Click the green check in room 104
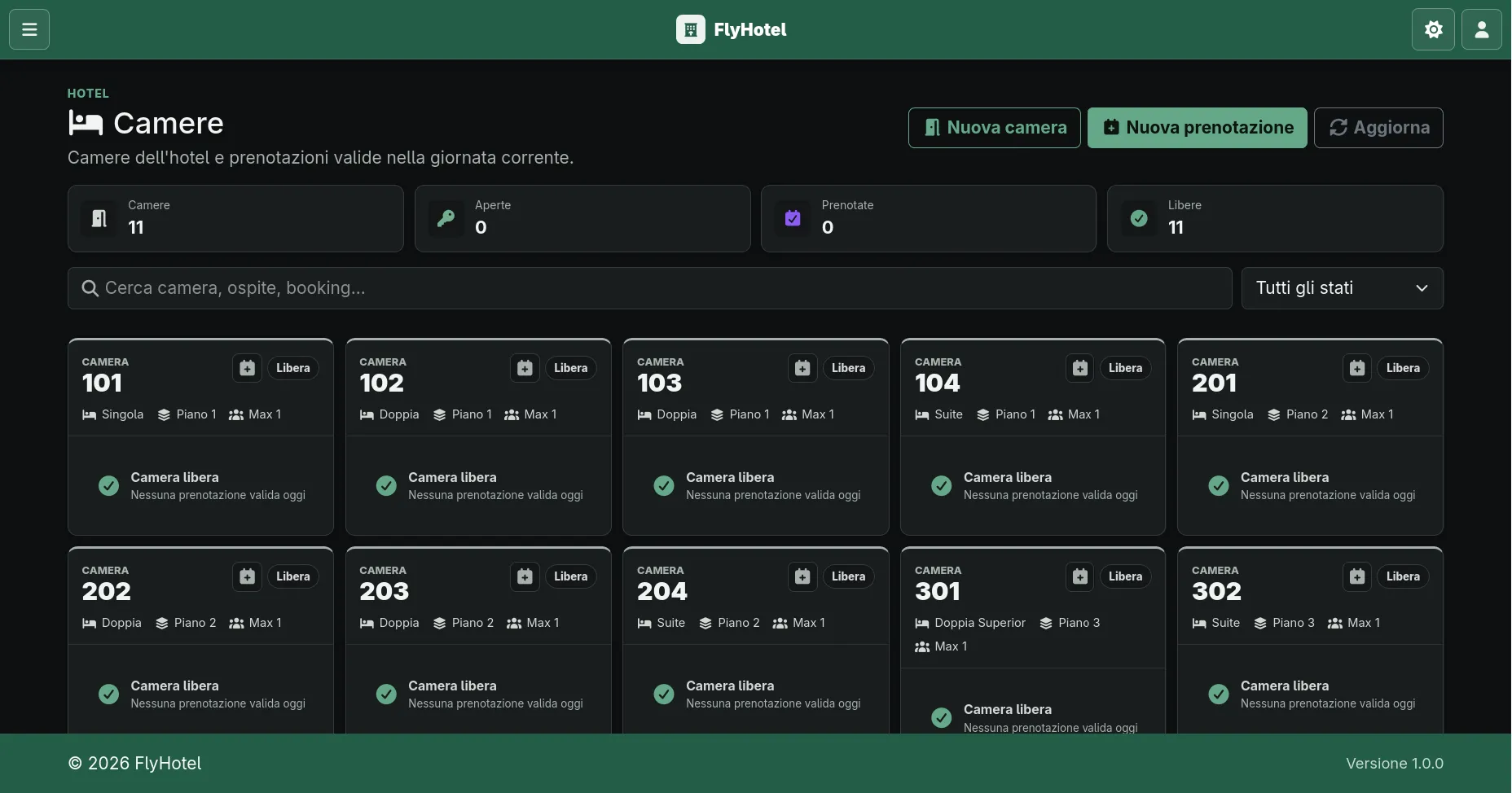The height and width of the screenshot is (793, 1512). [x=941, y=486]
